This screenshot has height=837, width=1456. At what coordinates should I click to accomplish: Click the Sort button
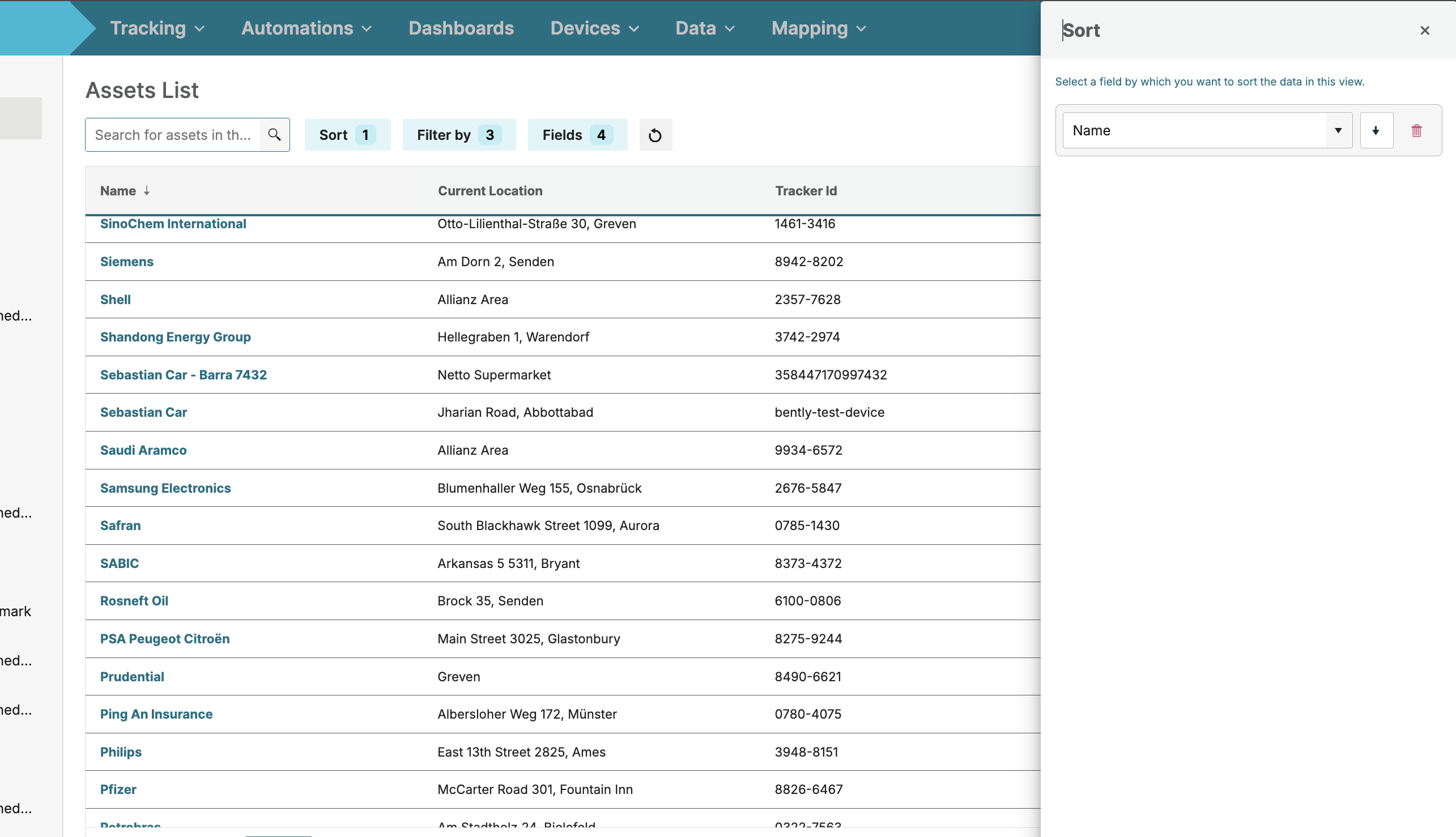tap(347, 135)
